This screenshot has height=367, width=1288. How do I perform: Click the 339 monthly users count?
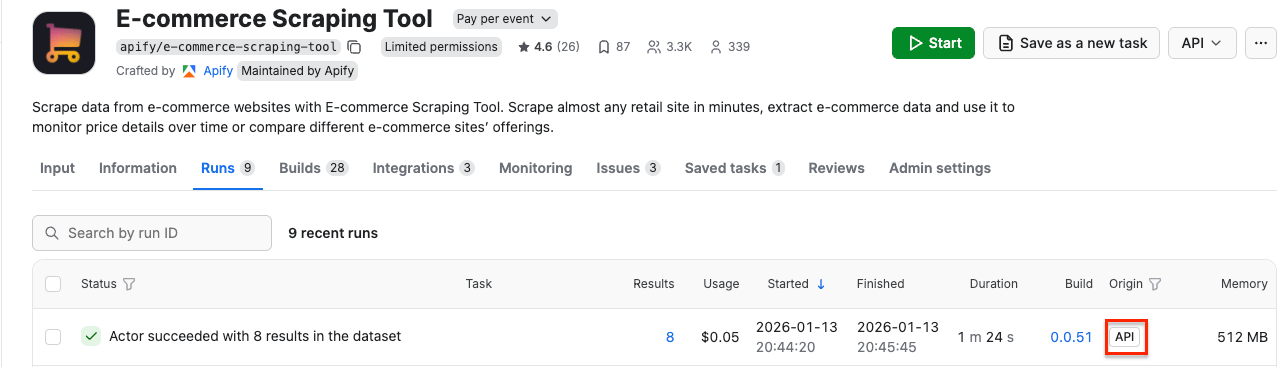tap(730, 47)
